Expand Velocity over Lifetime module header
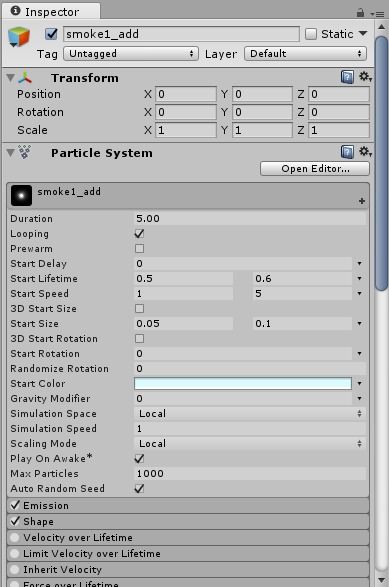The width and height of the screenshot is (389, 587). [x=188, y=538]
